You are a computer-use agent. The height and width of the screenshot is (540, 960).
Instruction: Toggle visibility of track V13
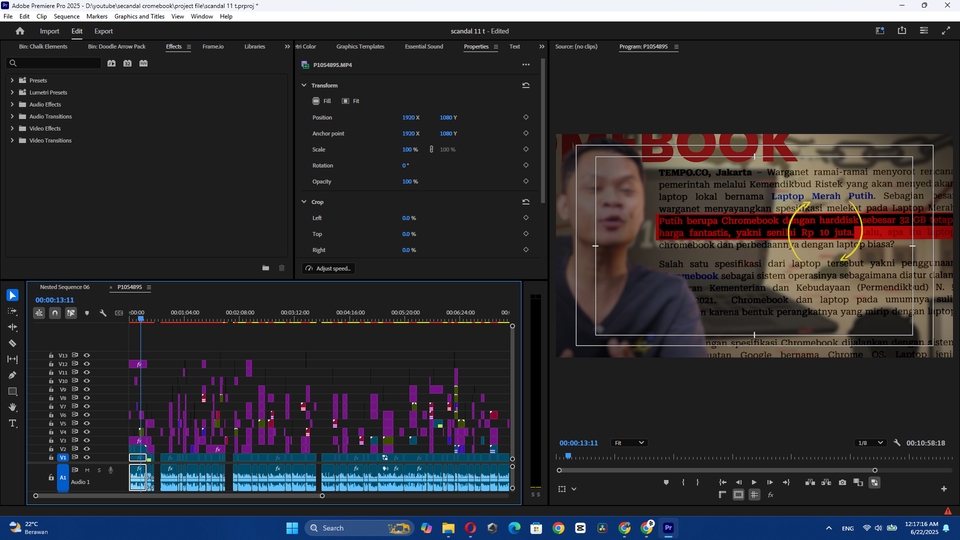tap(86, 355)
